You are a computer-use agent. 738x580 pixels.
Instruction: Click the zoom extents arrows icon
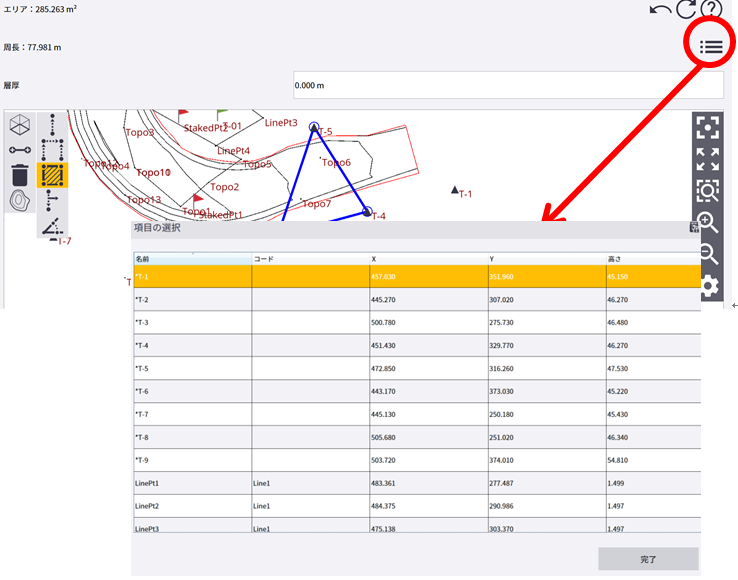pyautogui.click(x=708, y=159)
